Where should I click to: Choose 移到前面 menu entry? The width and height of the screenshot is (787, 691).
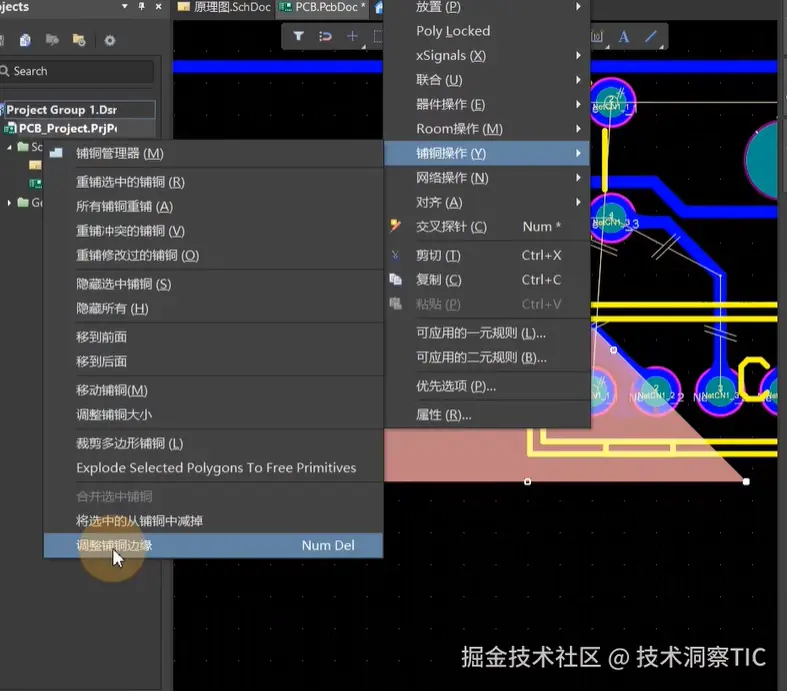213,337
